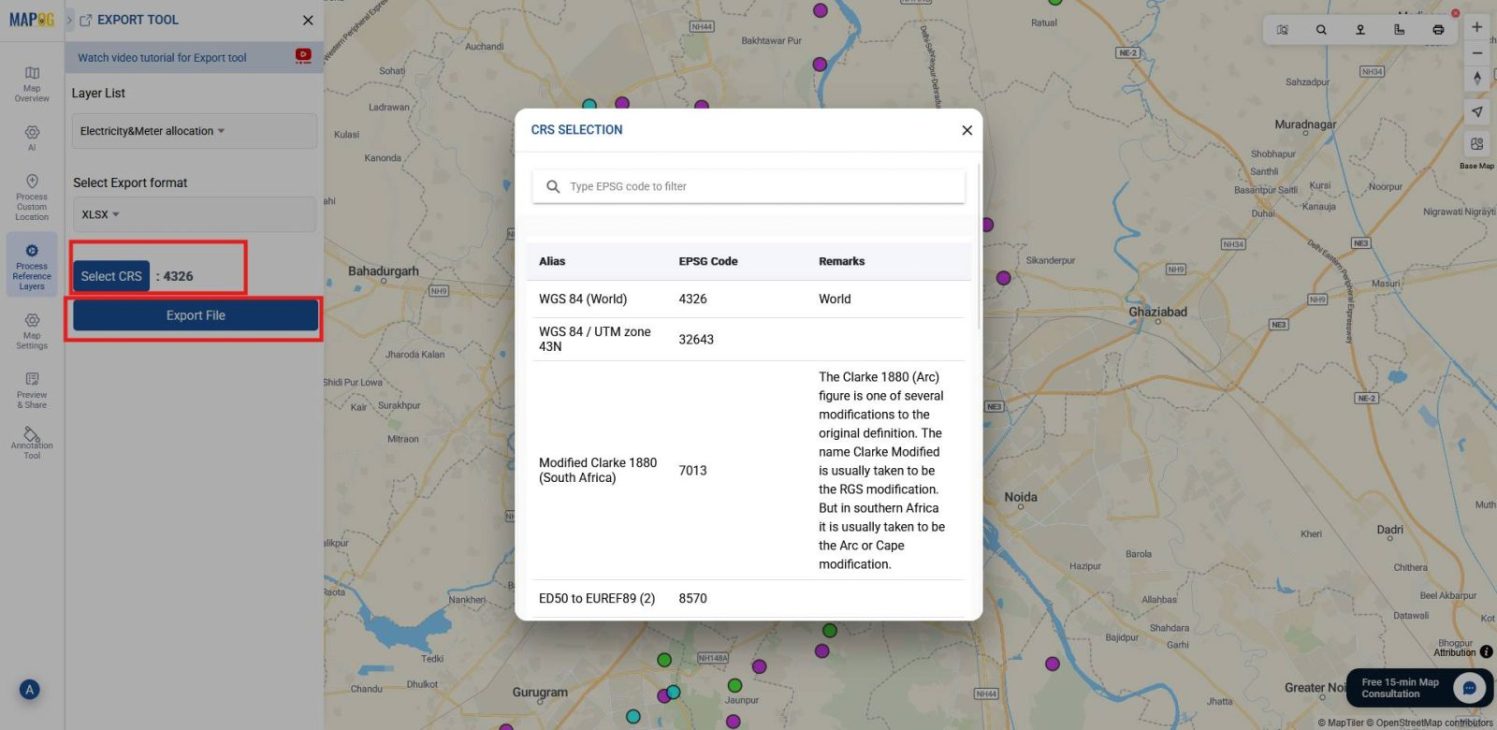The width and height of the screenshot is (1497, 730).
Task: Enable the locate-me navigation arrow
Action: (x=1476, y=111)
